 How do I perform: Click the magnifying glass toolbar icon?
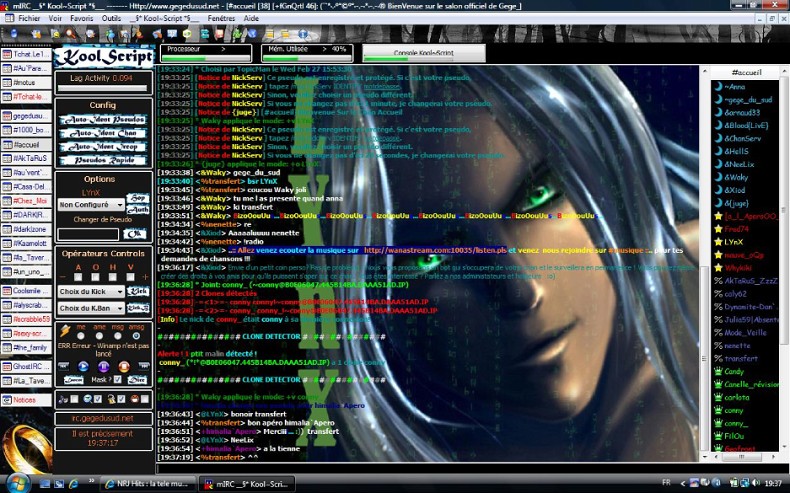71,34
